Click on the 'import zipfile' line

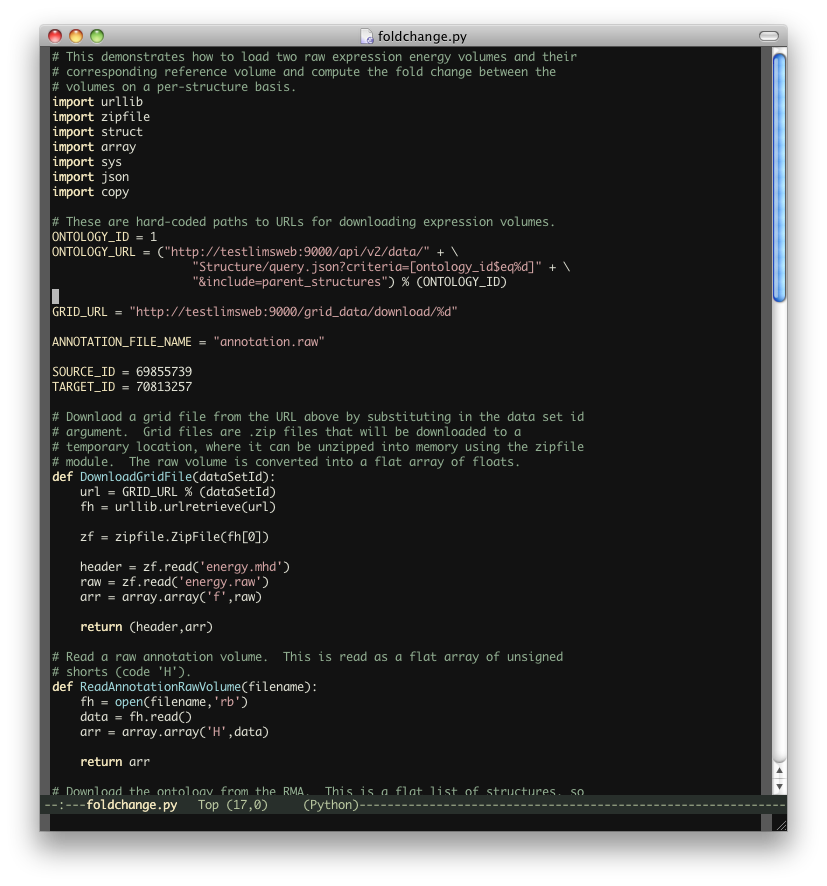[101, 117]
